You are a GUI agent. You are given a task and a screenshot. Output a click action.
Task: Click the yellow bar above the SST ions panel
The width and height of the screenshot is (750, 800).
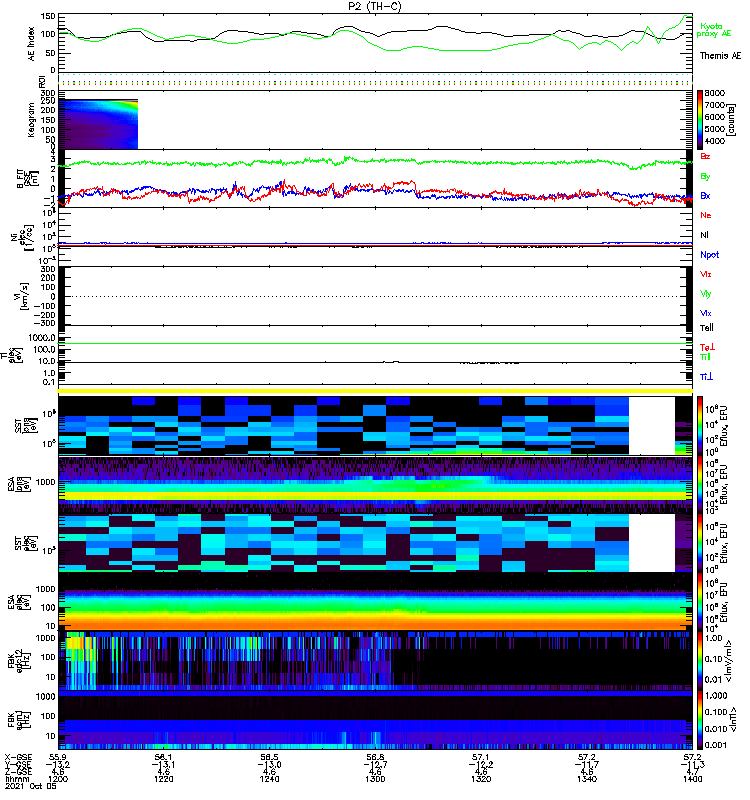(x=375, y=391)
